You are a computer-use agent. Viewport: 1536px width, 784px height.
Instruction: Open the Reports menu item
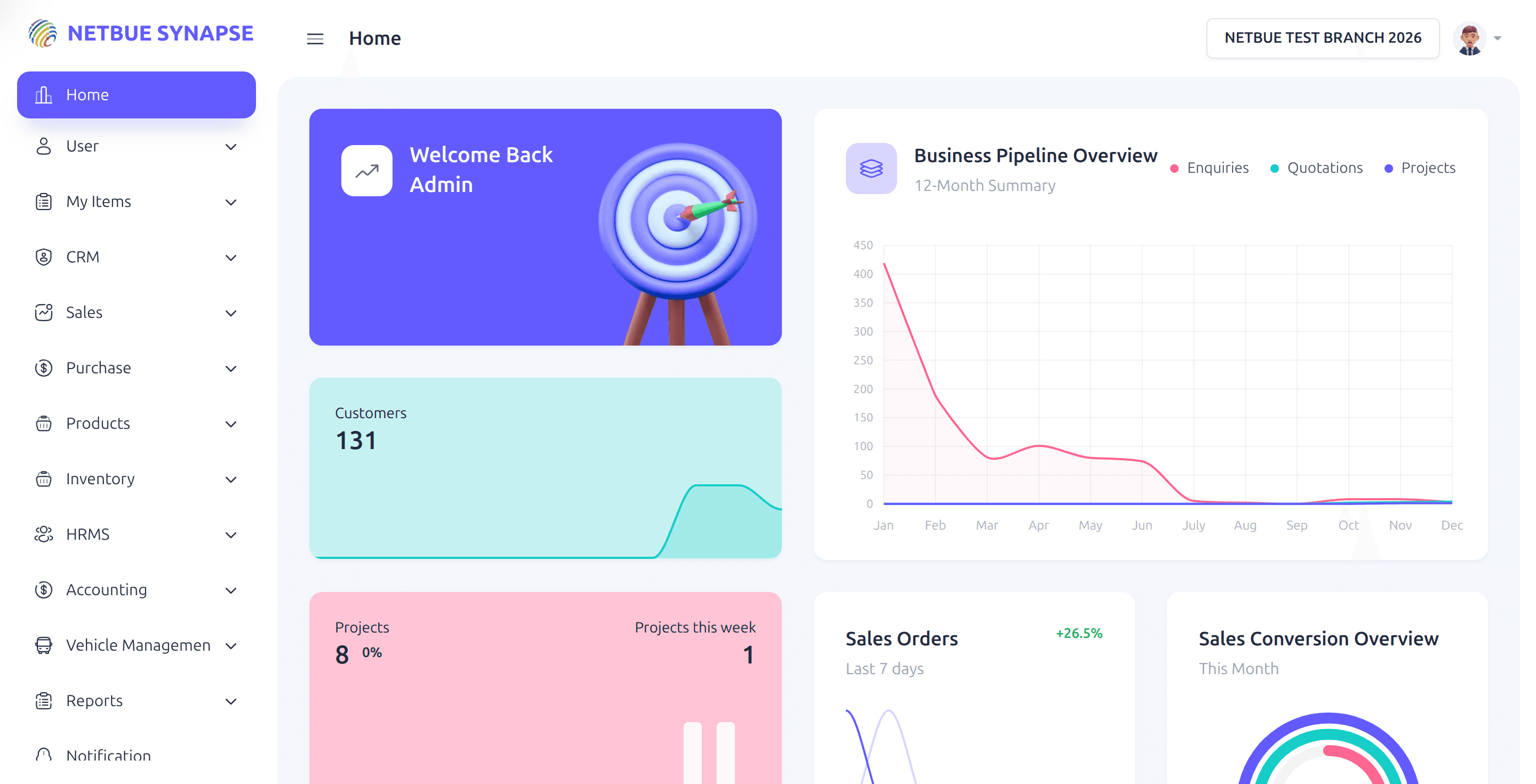click(x=137, y=700)
